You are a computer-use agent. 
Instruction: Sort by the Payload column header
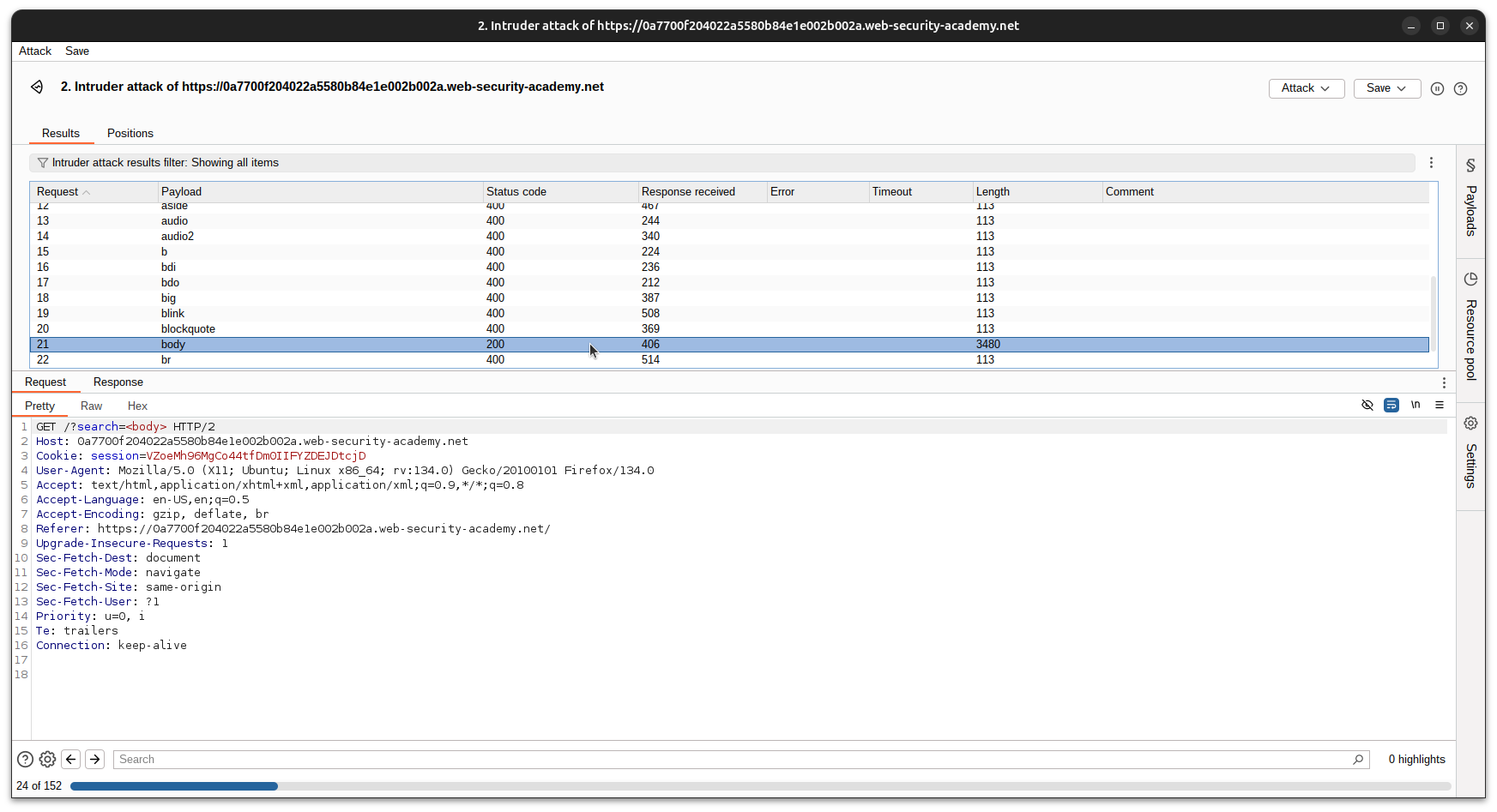coord(321,192)
